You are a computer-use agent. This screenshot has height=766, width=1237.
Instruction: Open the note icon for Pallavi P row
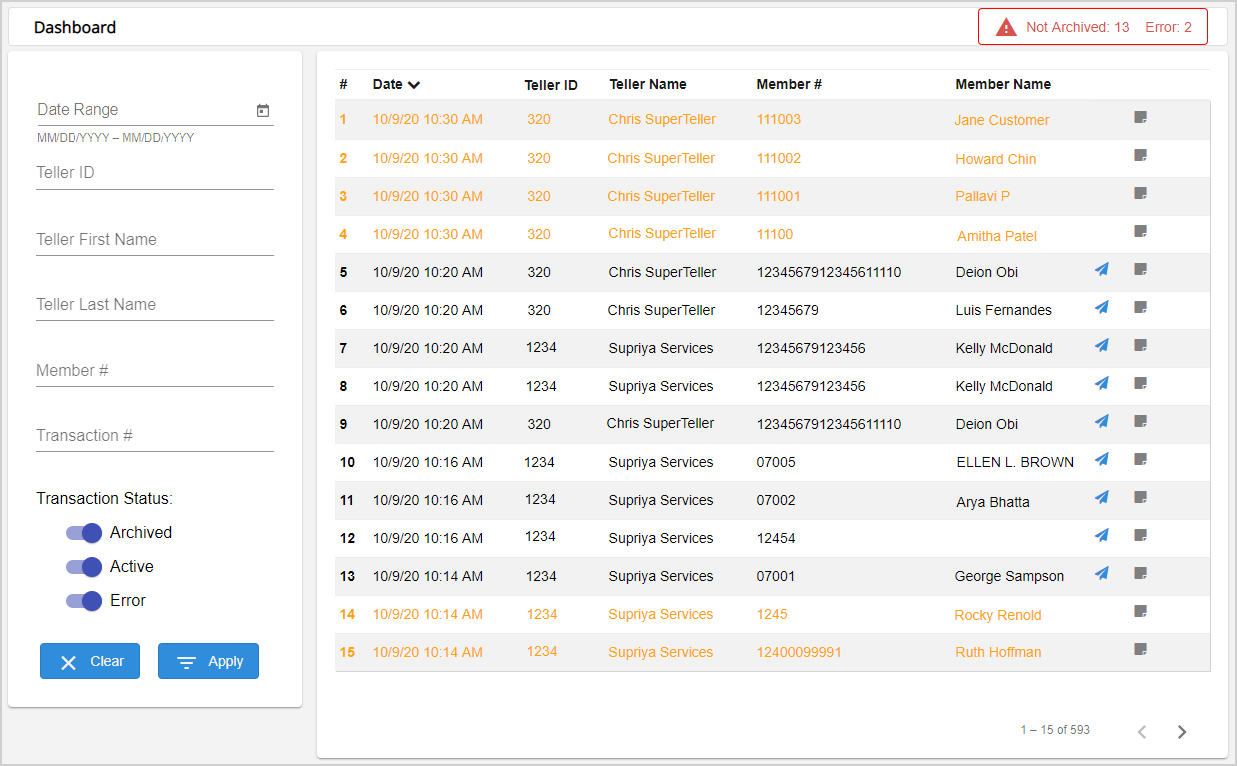1140,194
